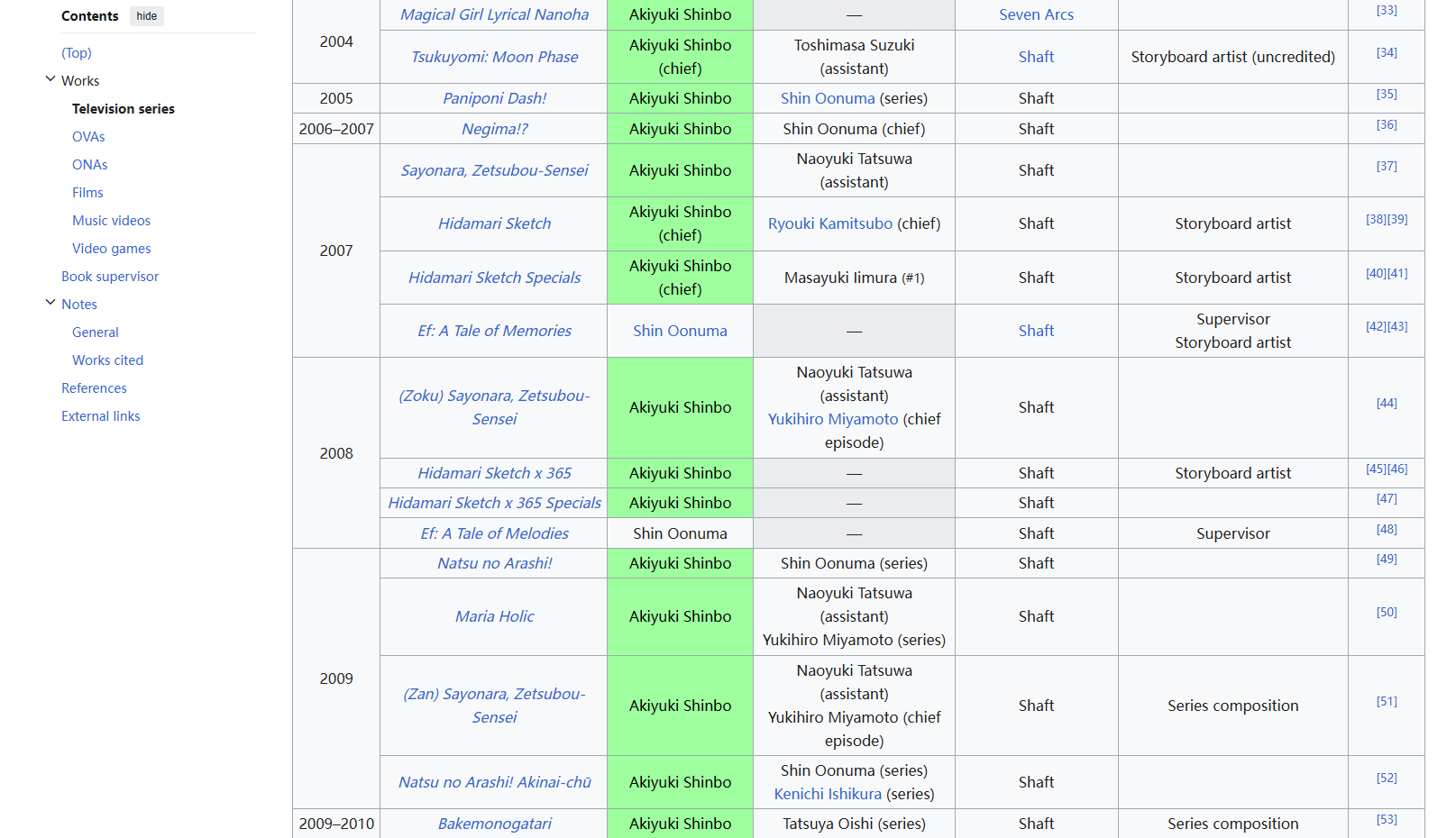
Task: Follow citation [51]
Action: (x=1387, y=701)
